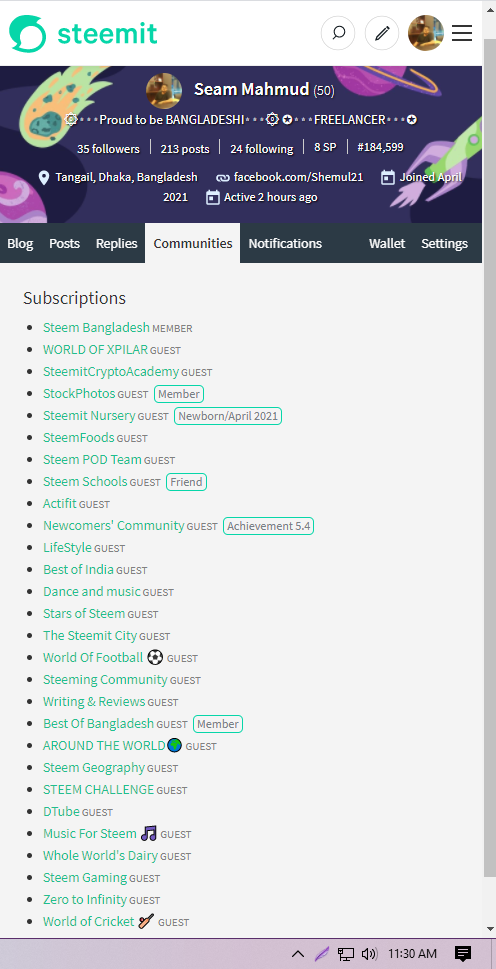Switch to the Blog tab
The image size is (496, 969).
pyautogui.click(x=20, y=243)
